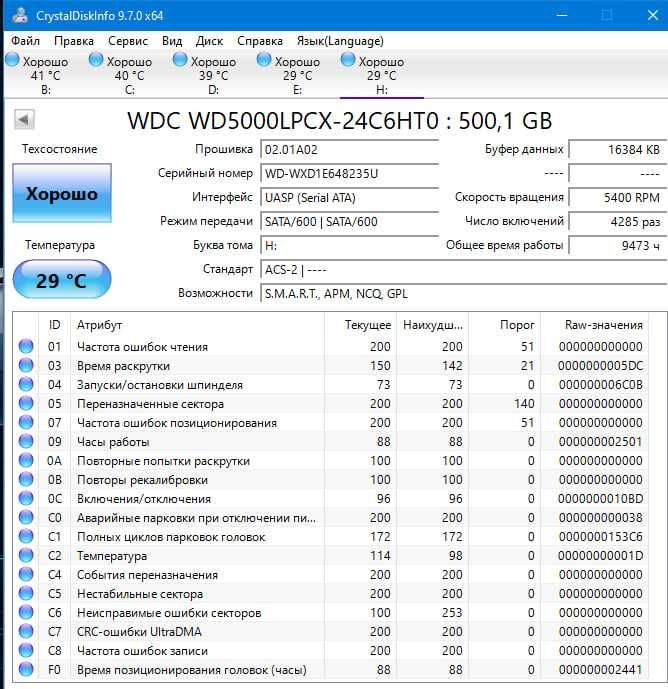This screenshot has height=689, width=668.
Task: Click the Буква тома field H:
Action: tap(349, 246)
